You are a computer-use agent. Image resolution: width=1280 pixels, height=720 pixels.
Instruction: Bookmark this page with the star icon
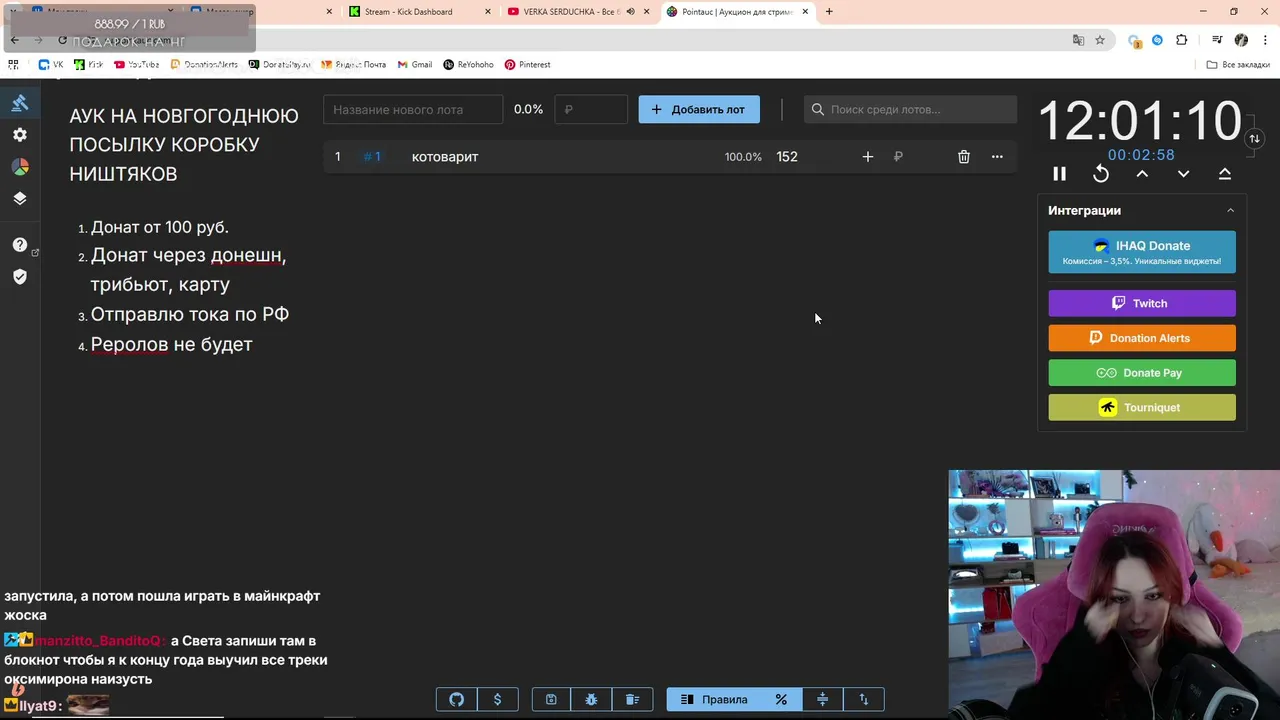pyautogui.click(x=1100, y=40)
